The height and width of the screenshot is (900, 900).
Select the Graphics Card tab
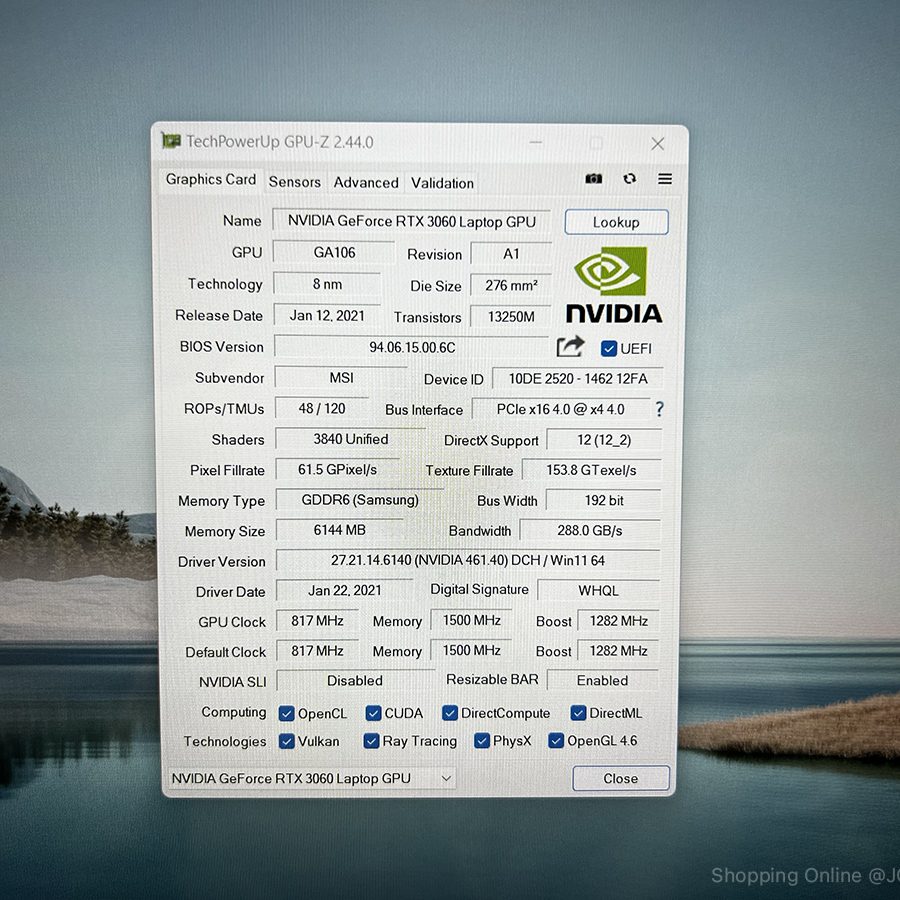211,179
